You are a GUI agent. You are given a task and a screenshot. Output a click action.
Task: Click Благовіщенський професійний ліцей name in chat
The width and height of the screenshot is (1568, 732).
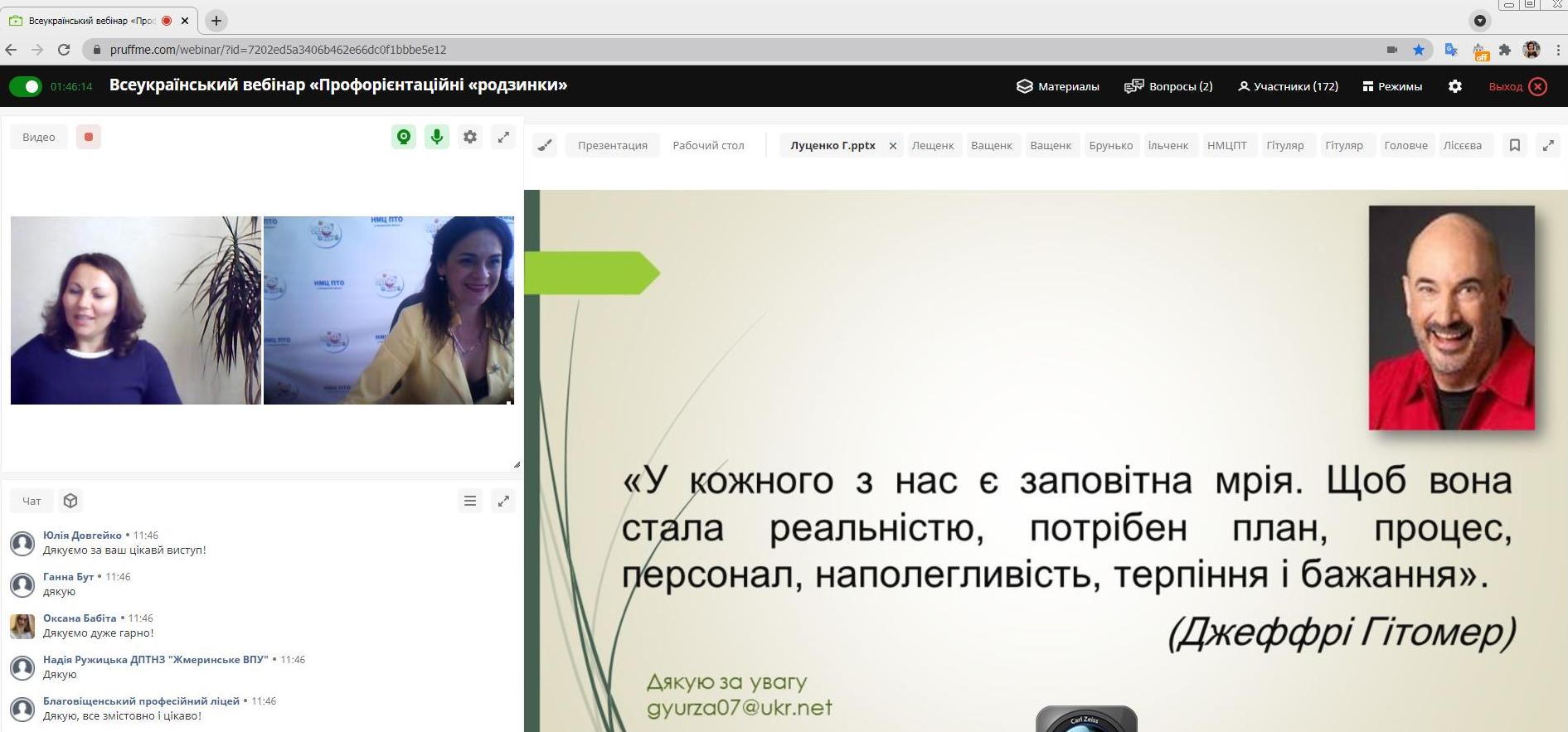141,701
